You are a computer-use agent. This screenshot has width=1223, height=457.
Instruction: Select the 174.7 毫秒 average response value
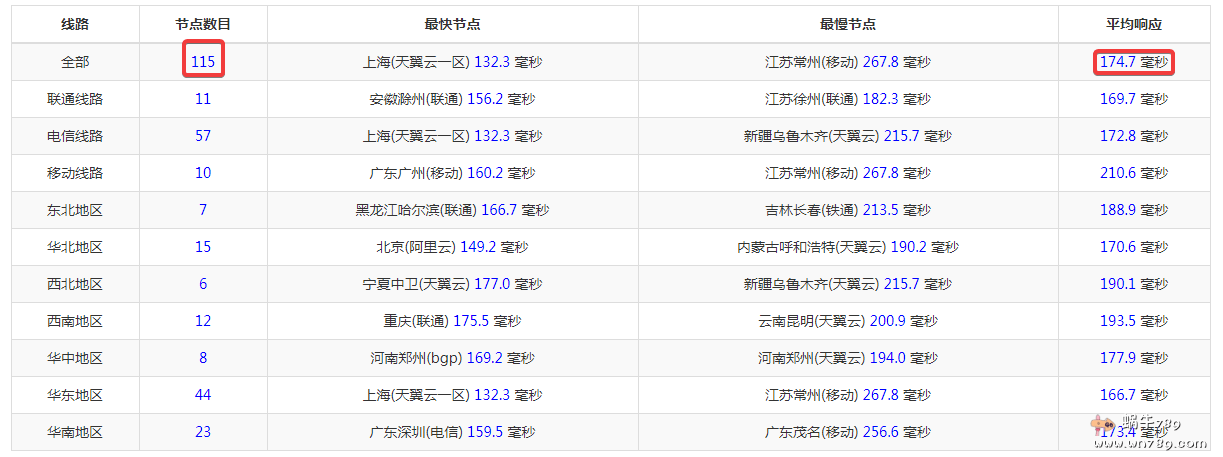(x=1132, y=62)
